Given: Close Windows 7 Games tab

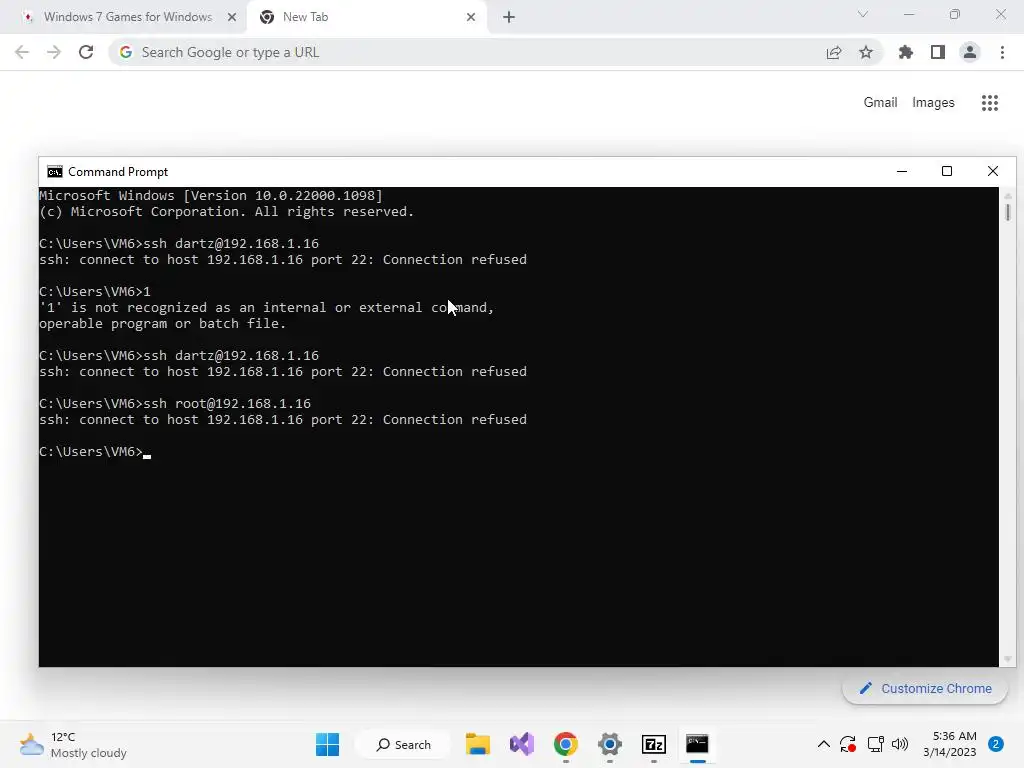Looking at the screenshot, I should (232, 17).
